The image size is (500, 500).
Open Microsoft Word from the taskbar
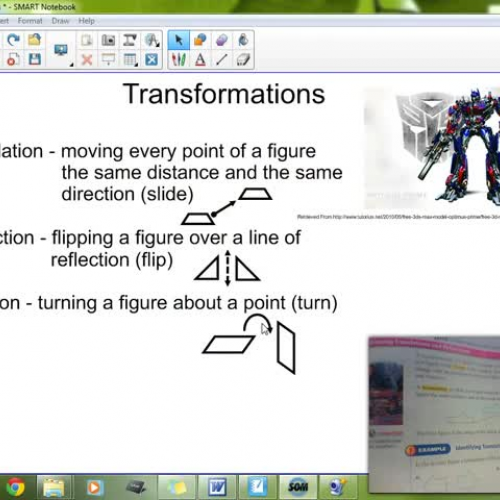click(x=217, y=488)
